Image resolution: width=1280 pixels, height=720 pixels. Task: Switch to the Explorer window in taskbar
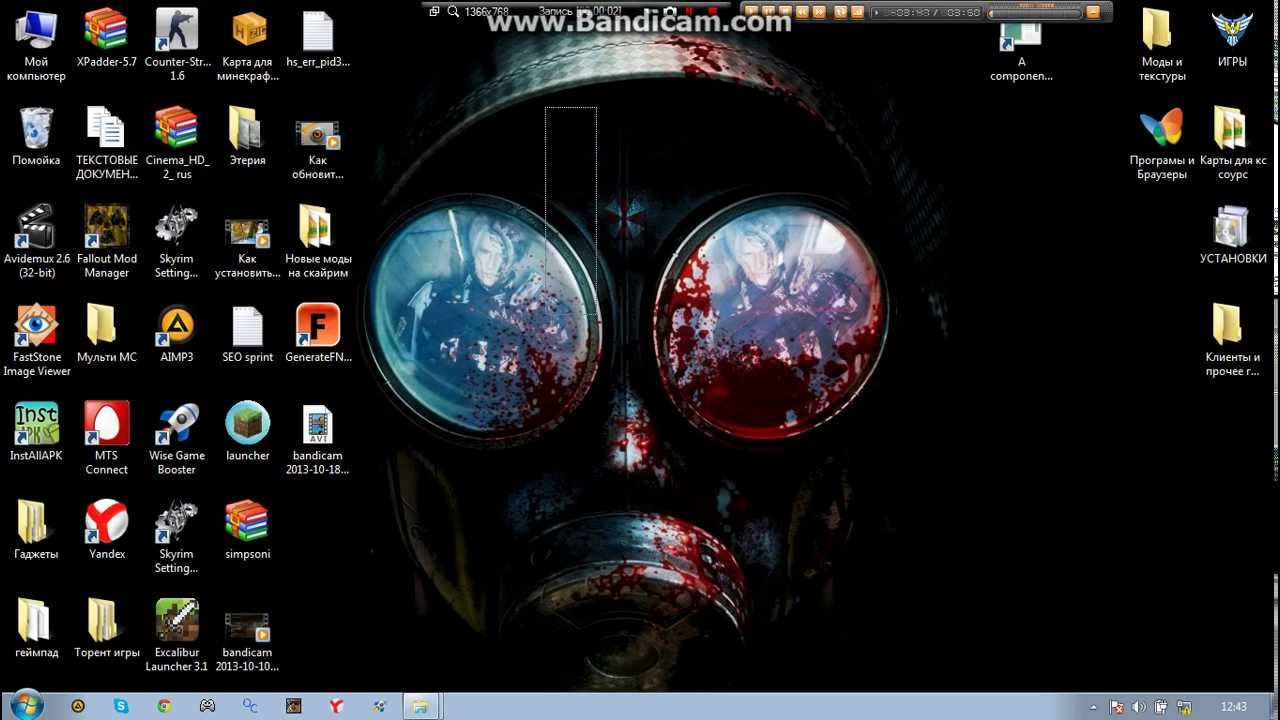click(421, 706)
